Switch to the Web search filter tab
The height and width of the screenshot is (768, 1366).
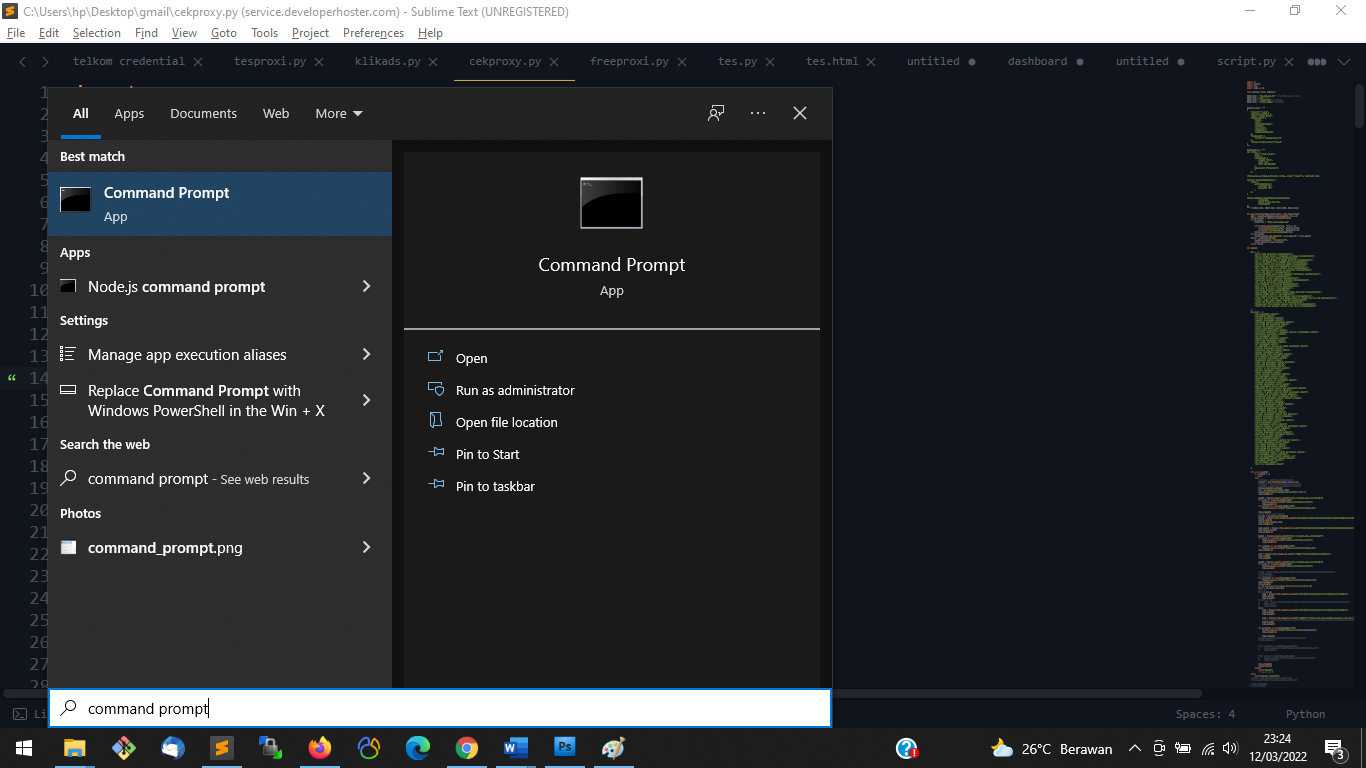click(x=276, y=113)
